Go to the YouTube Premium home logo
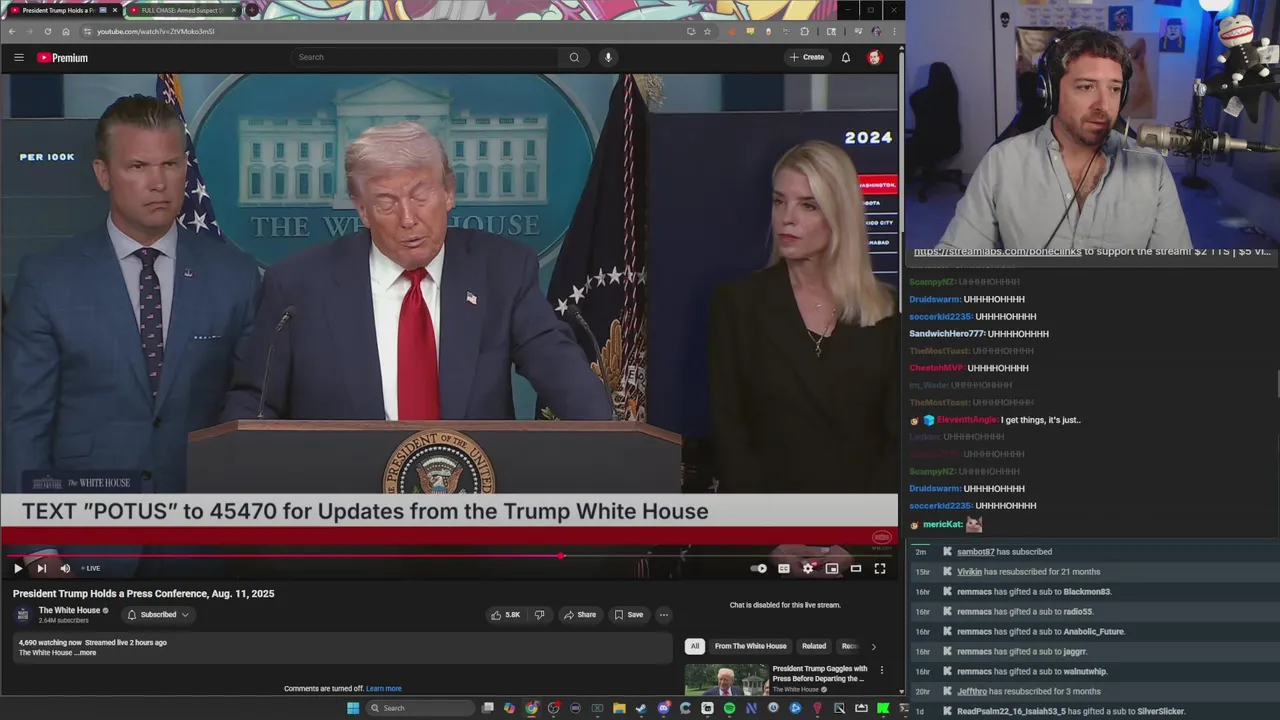This screenshot has height=720, width=1280. 63,58
